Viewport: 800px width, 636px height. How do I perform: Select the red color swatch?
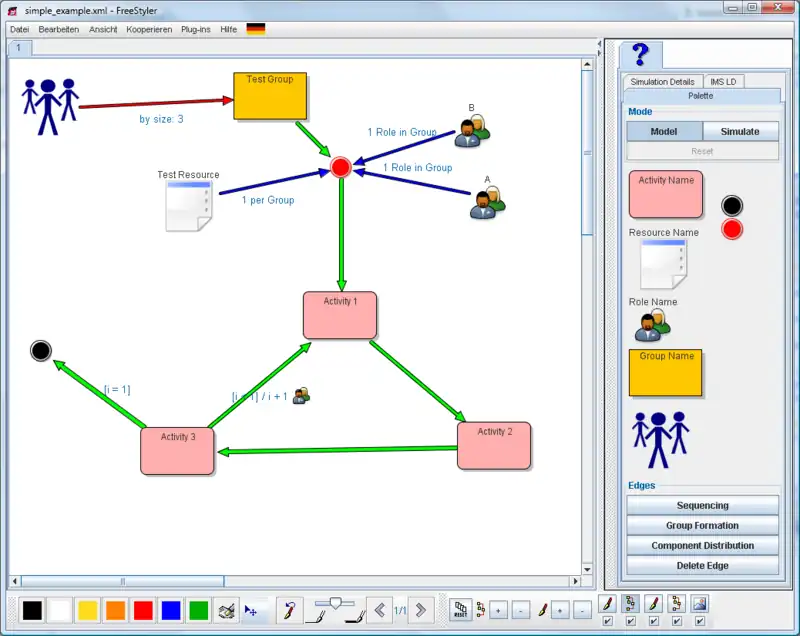pos(143,609)
